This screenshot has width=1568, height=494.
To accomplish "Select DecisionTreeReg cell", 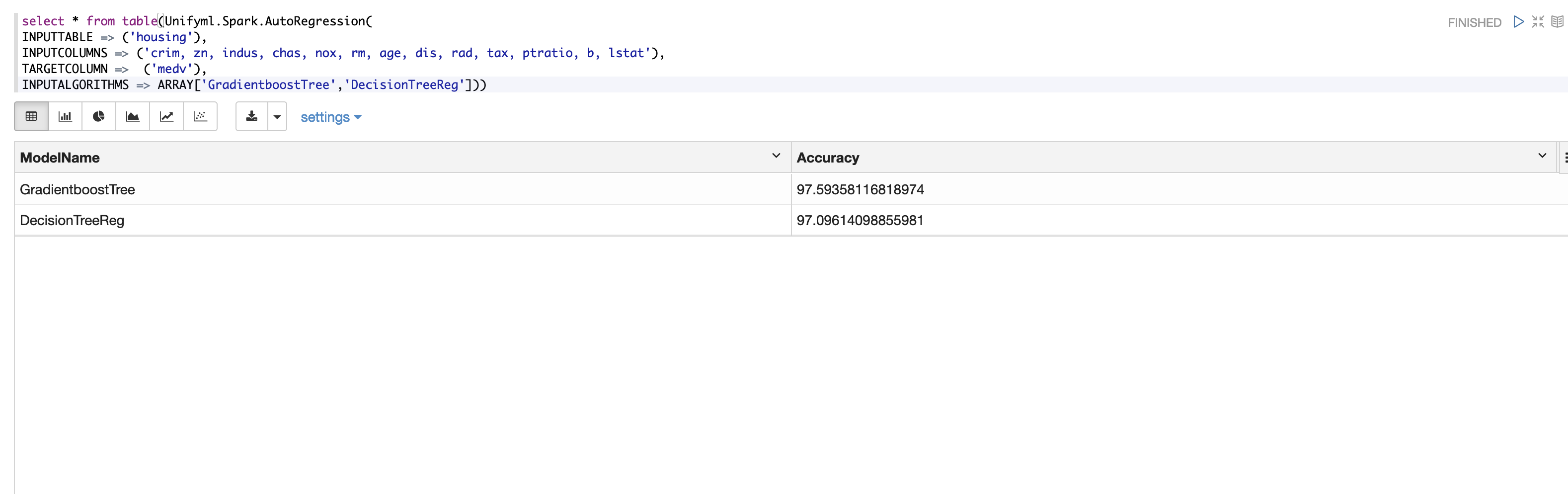I will tap(402, 220).
